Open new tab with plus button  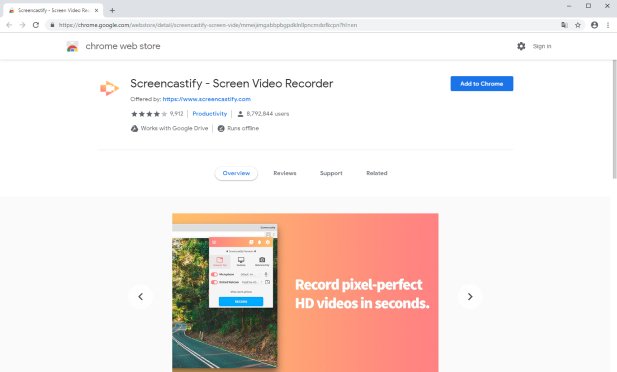(112, 11)
